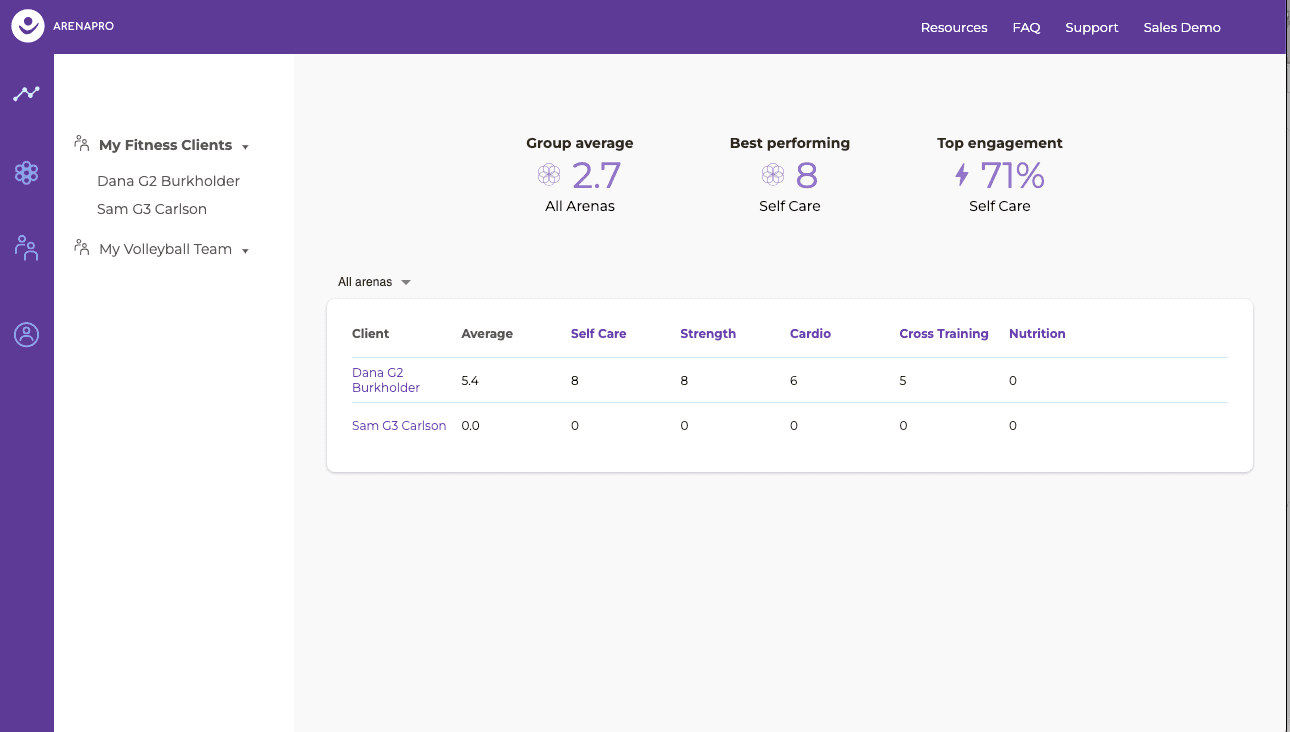The width and height of the screenshot is (1290, 732).
Task: Click the lightning bolt next to 71%
Action: 961,174
